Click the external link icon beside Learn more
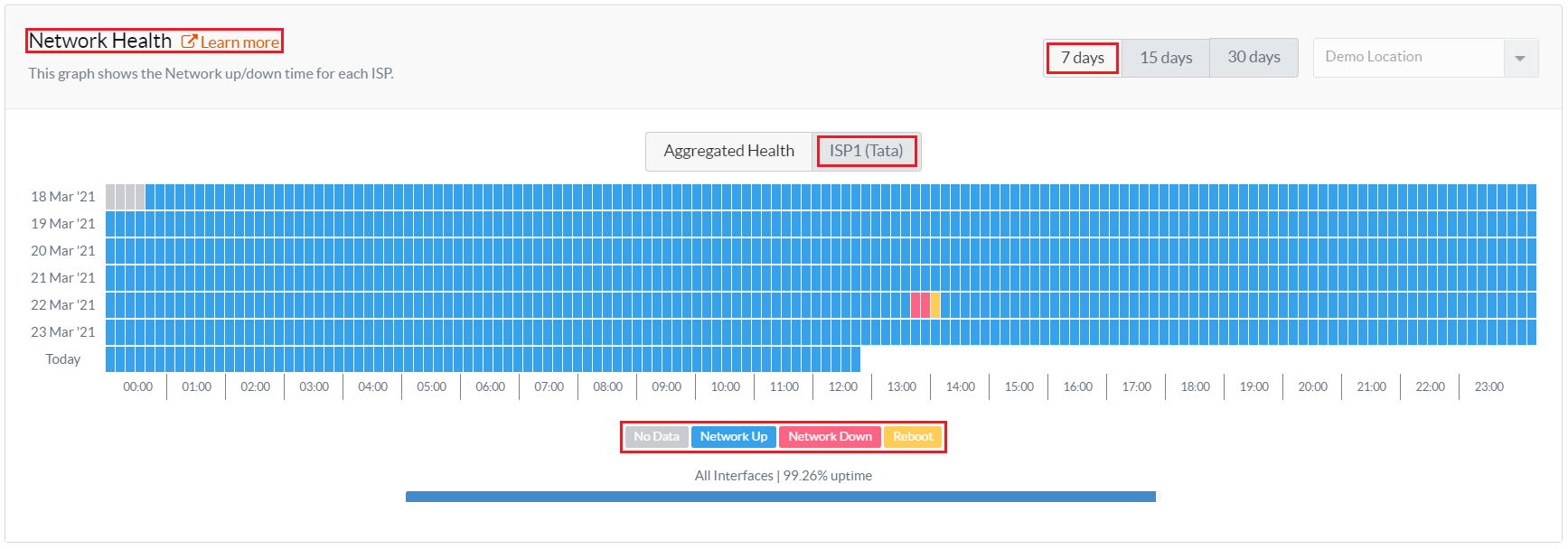 pyautogui.click(x=189, y=42)
